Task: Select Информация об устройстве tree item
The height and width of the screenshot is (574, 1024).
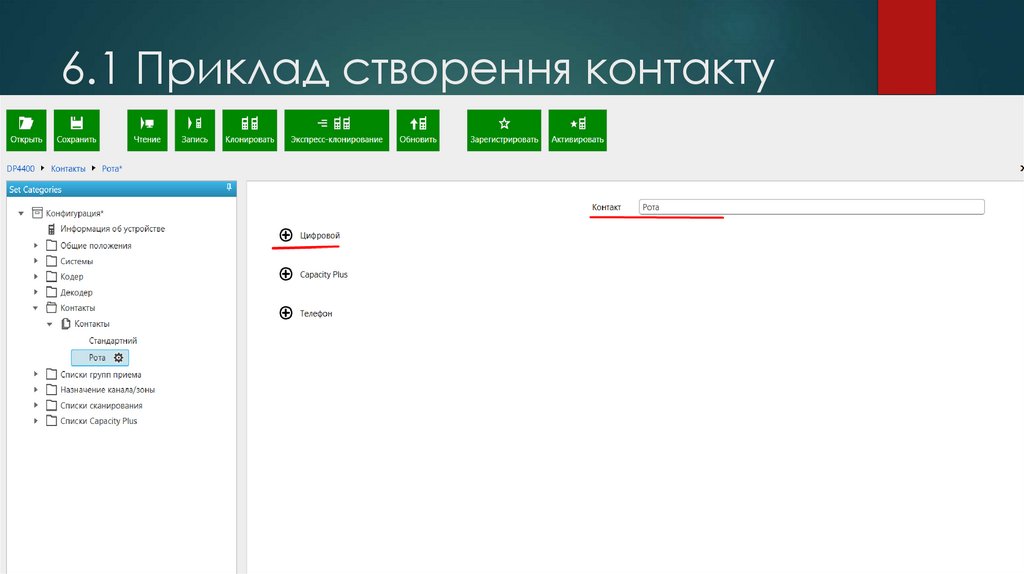Action: (112, 229)
